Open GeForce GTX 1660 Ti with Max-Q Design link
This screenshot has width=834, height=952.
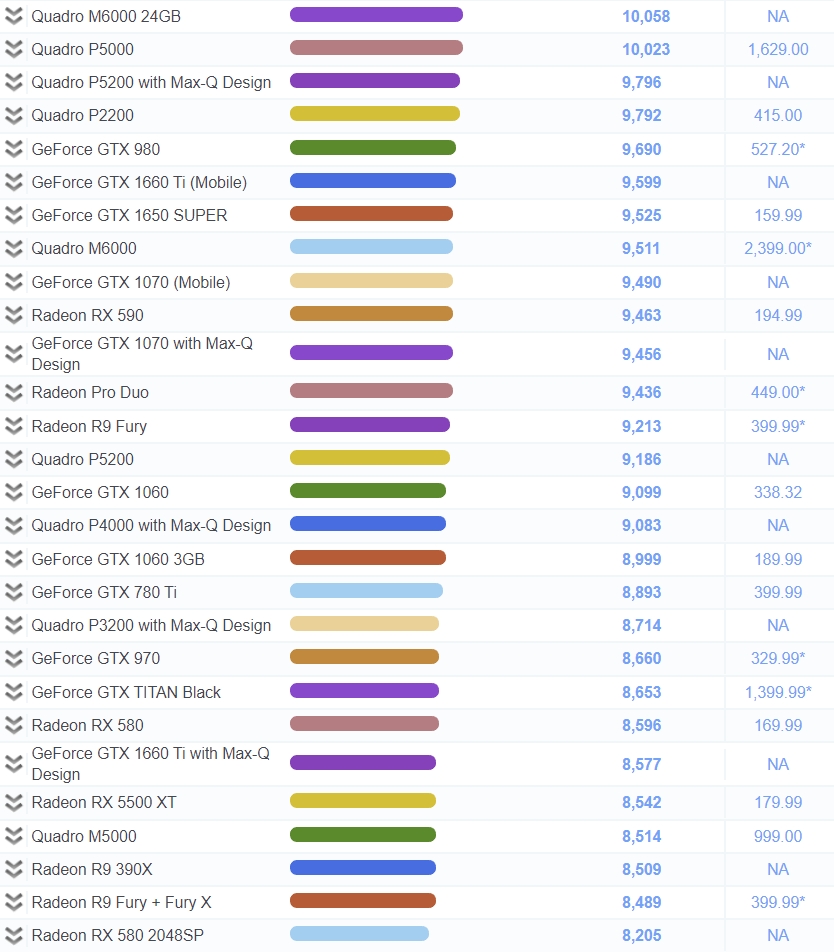click(151, 764)
